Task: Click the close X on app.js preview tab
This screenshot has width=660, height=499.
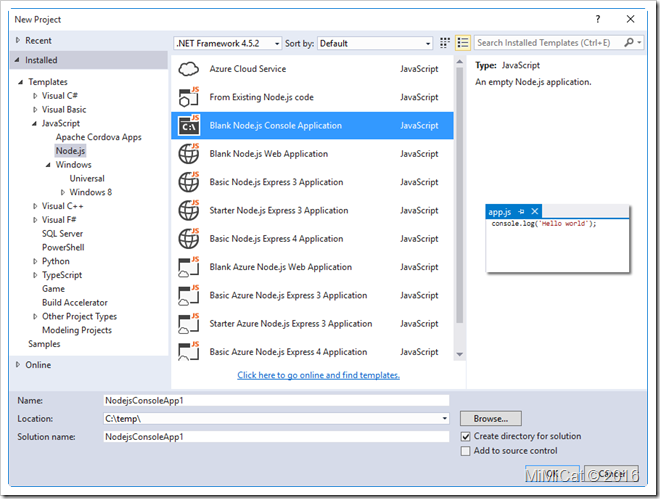Action: [534, 212]
